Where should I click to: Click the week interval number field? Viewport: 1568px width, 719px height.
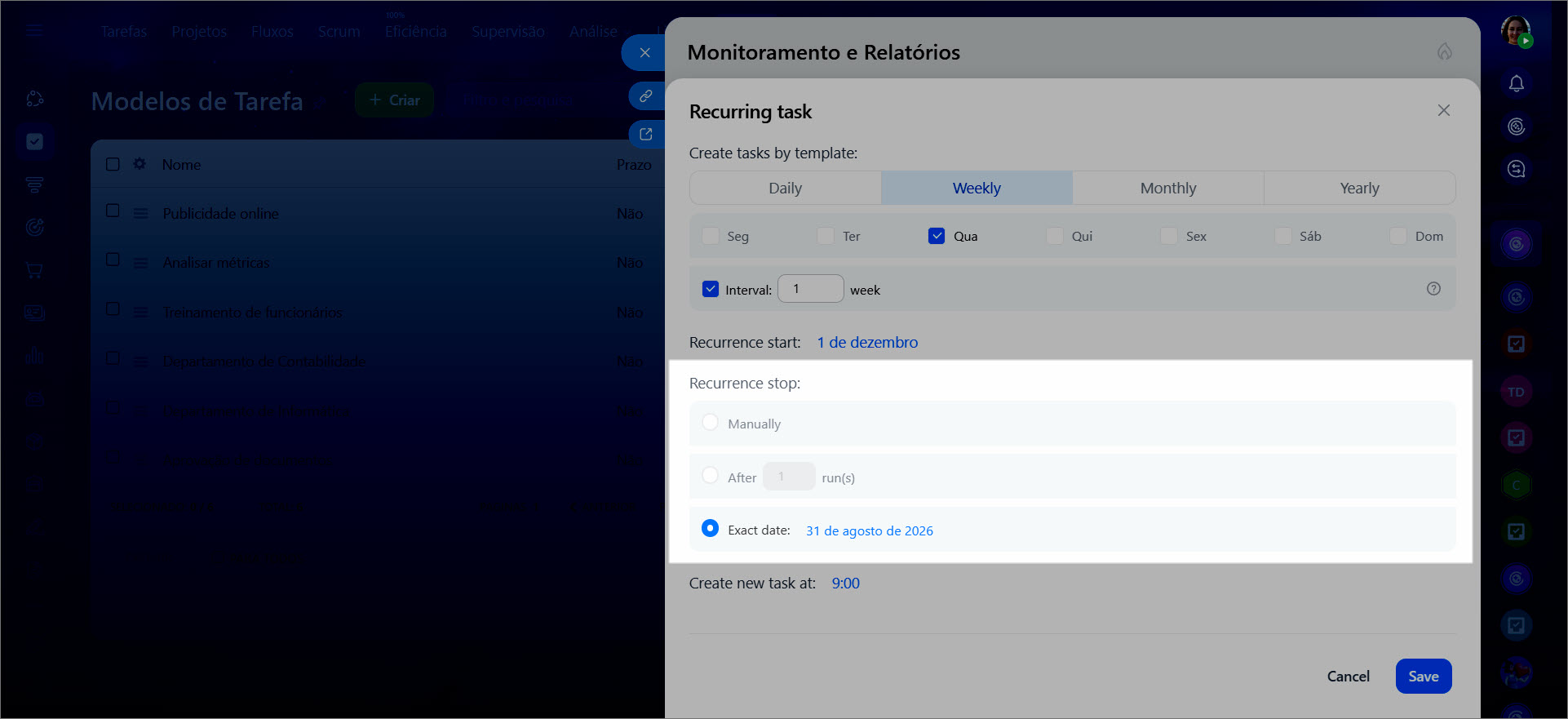(x=810, y=289)
